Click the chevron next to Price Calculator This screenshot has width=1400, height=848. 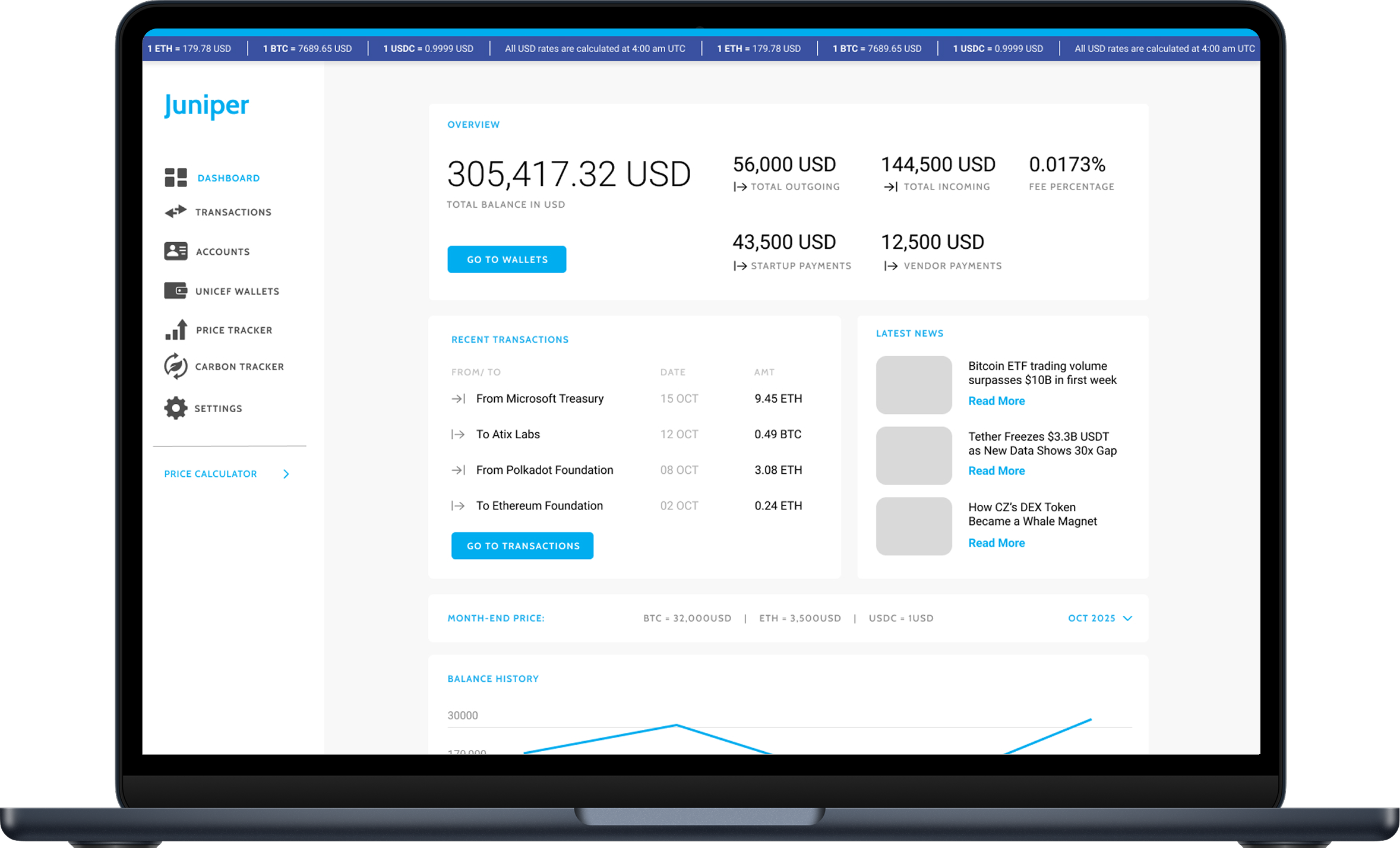click(286, 473)
